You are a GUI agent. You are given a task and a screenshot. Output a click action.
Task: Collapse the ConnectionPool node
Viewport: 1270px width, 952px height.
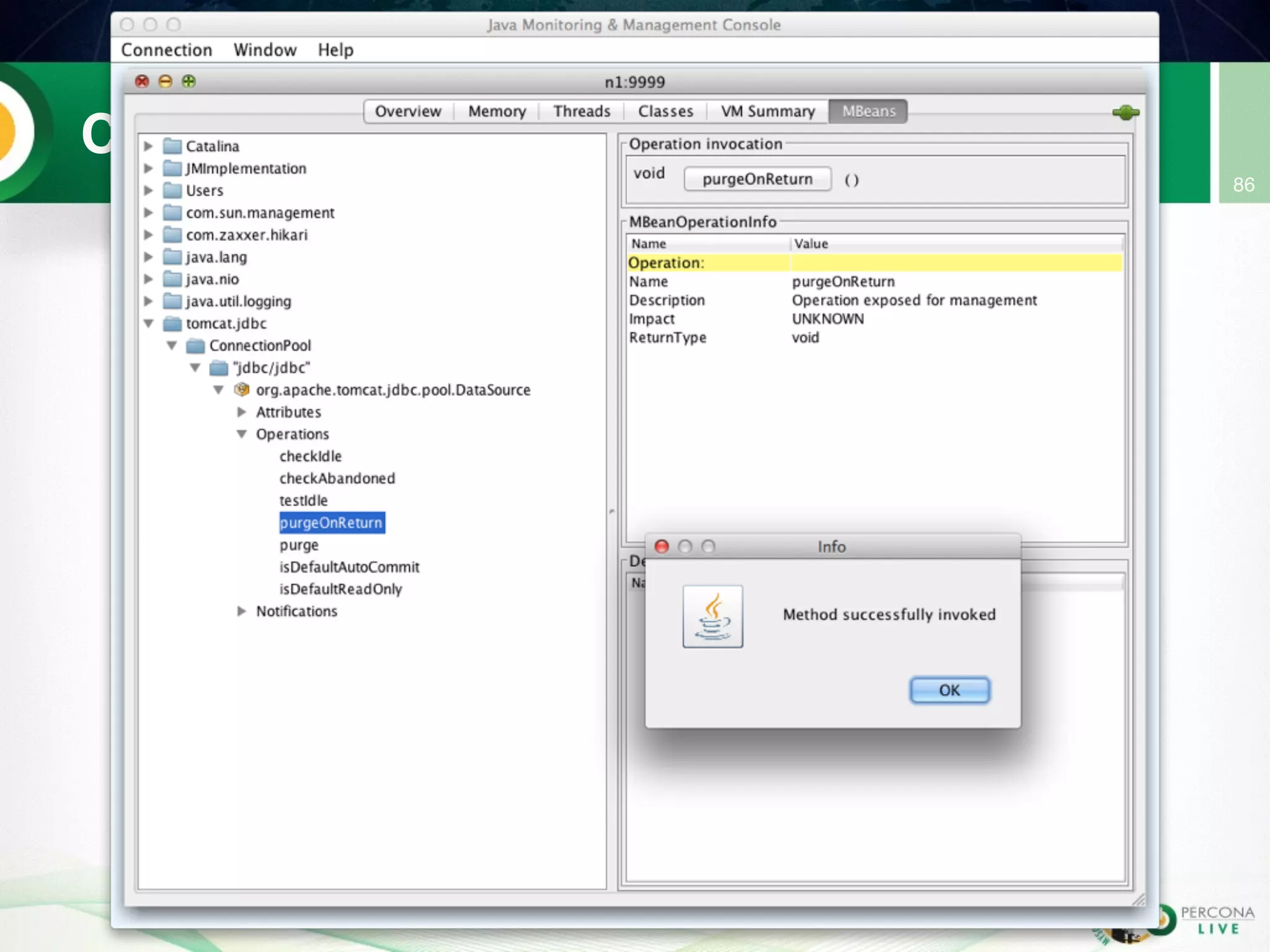[x=172, y=345]
